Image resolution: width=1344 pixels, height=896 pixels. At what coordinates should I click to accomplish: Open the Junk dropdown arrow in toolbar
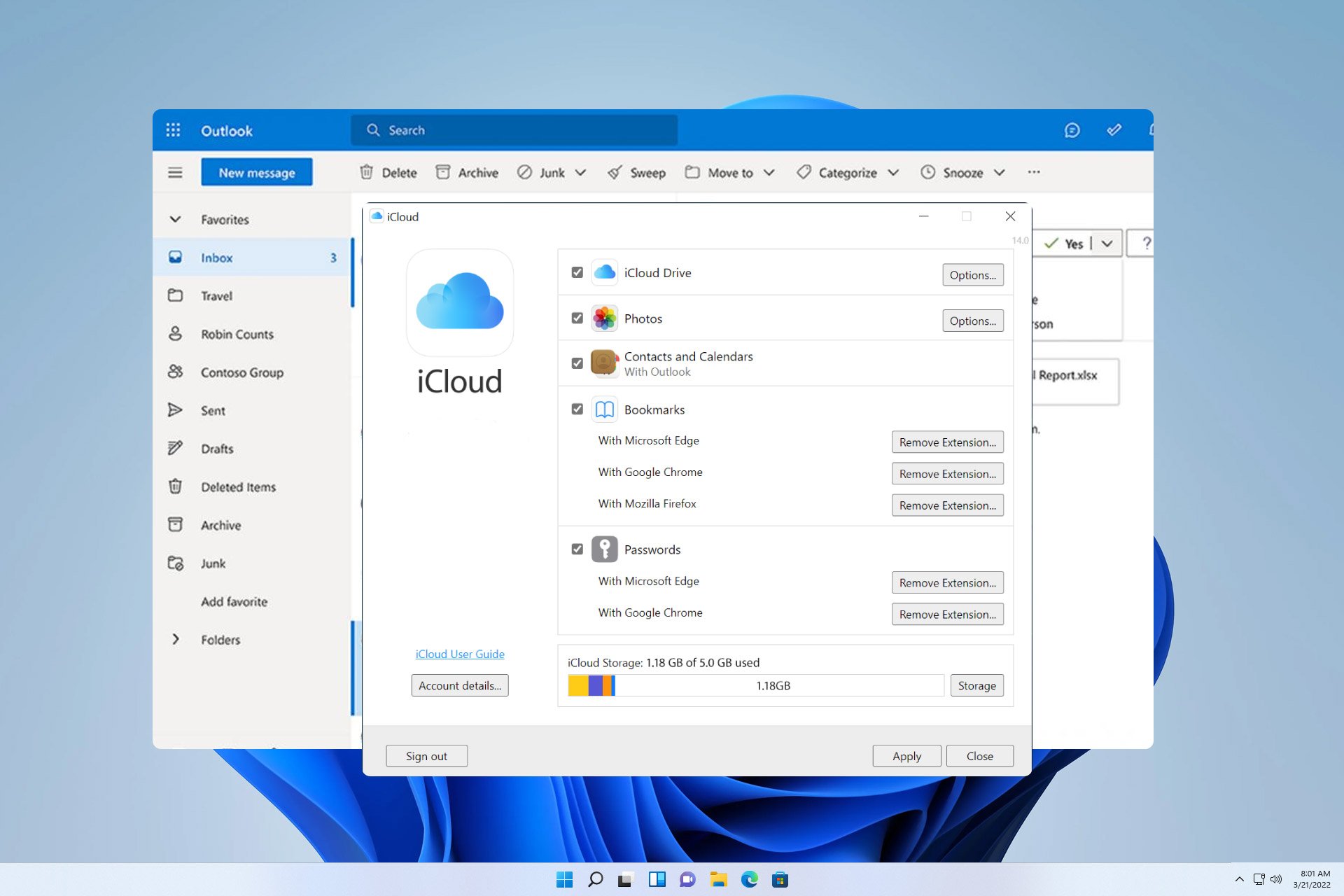coord(580,172)
